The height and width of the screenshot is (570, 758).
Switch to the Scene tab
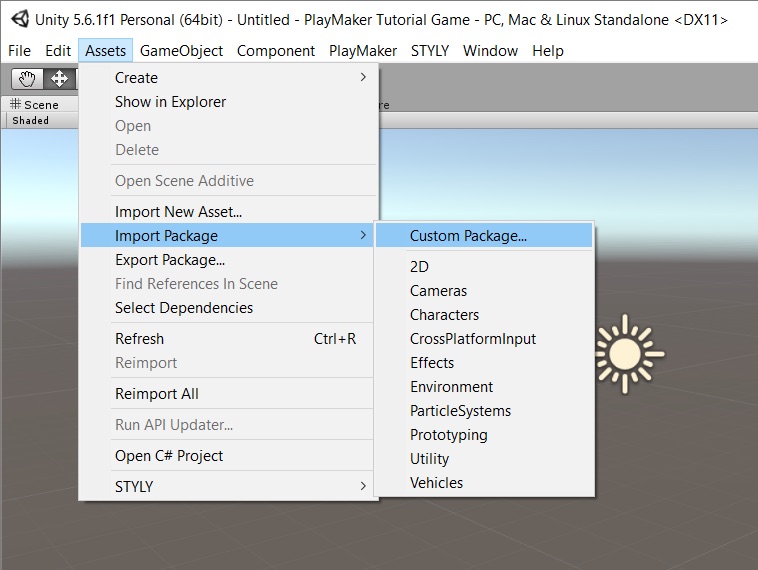[41, 104]
